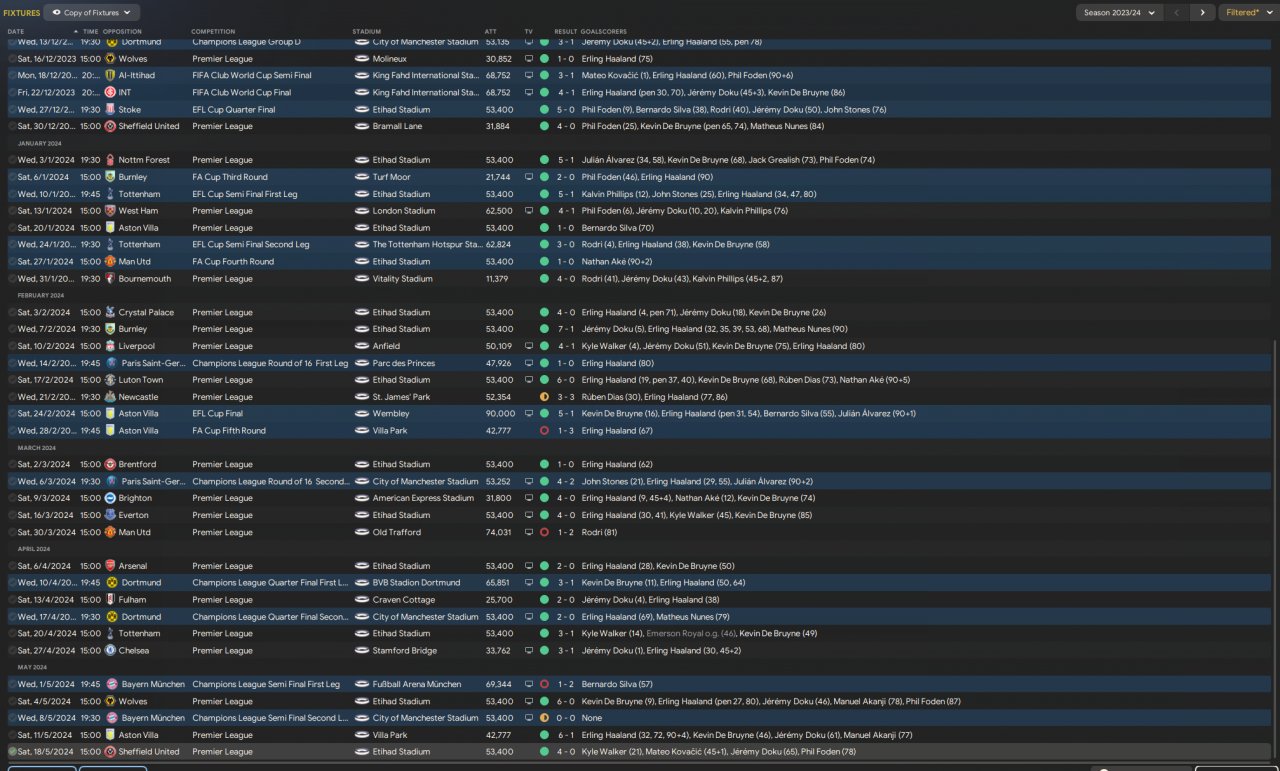
Task: Click the 7 - 1 result score
Action: (565, 329)
